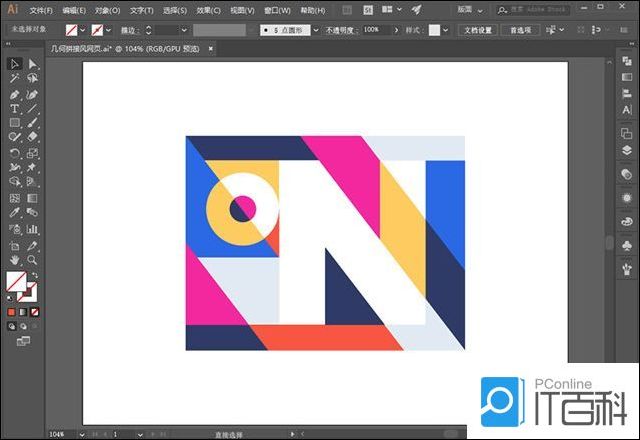Swap the fill and stroke colors
The image size is (640, 440).
coord(35,275)
